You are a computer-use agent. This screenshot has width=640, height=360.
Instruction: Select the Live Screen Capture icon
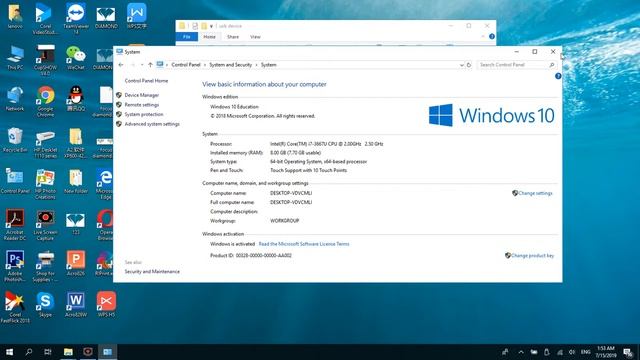[x=45, y=225]
